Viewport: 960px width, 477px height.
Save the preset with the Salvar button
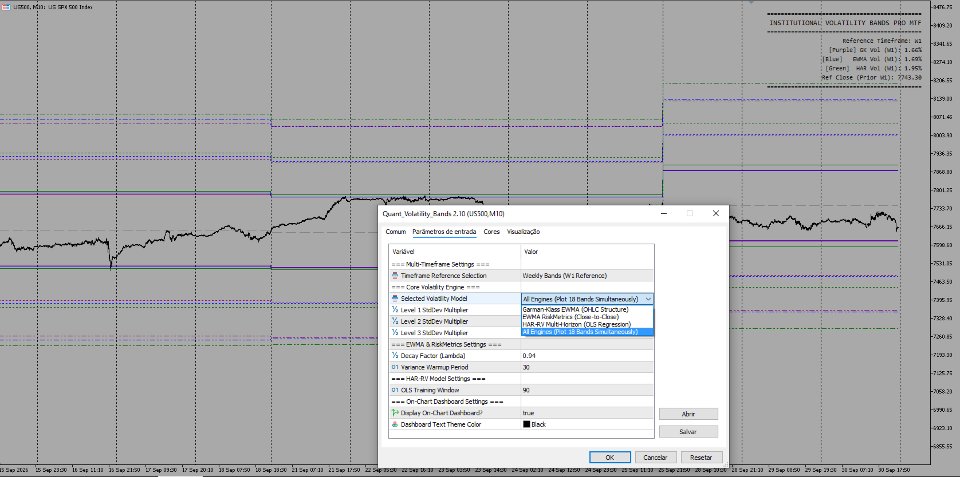(688, 432)
